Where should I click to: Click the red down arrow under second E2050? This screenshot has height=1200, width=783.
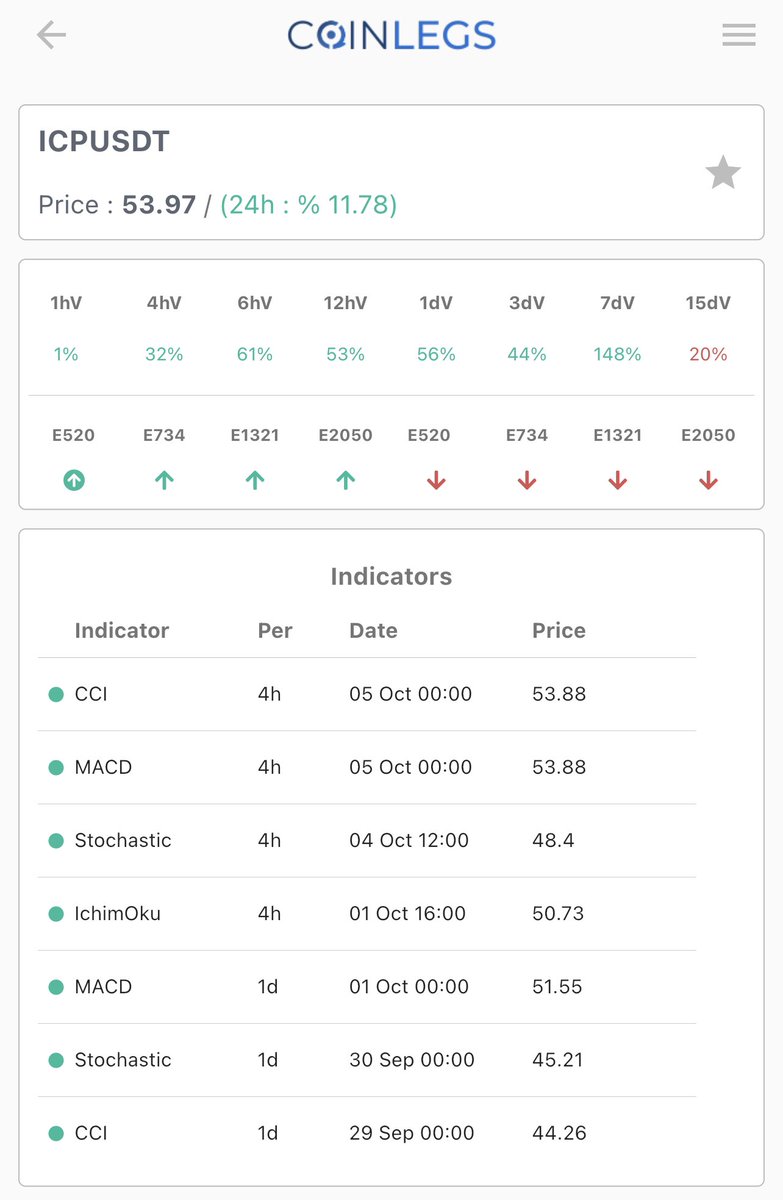(x=708, y=480)
